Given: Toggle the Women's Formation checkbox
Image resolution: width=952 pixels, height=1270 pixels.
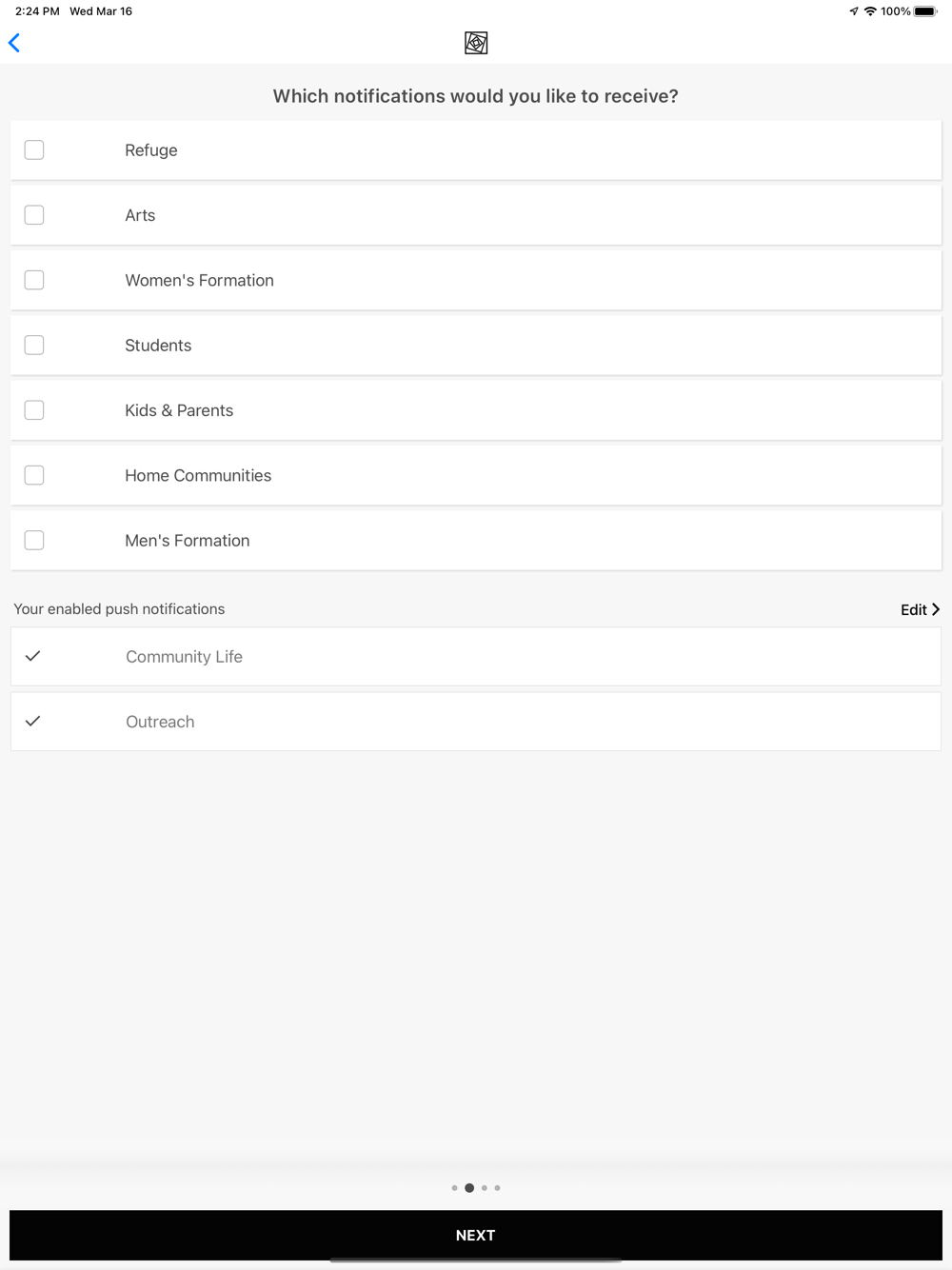Looking at the screenshot, I should click(34, 280).
